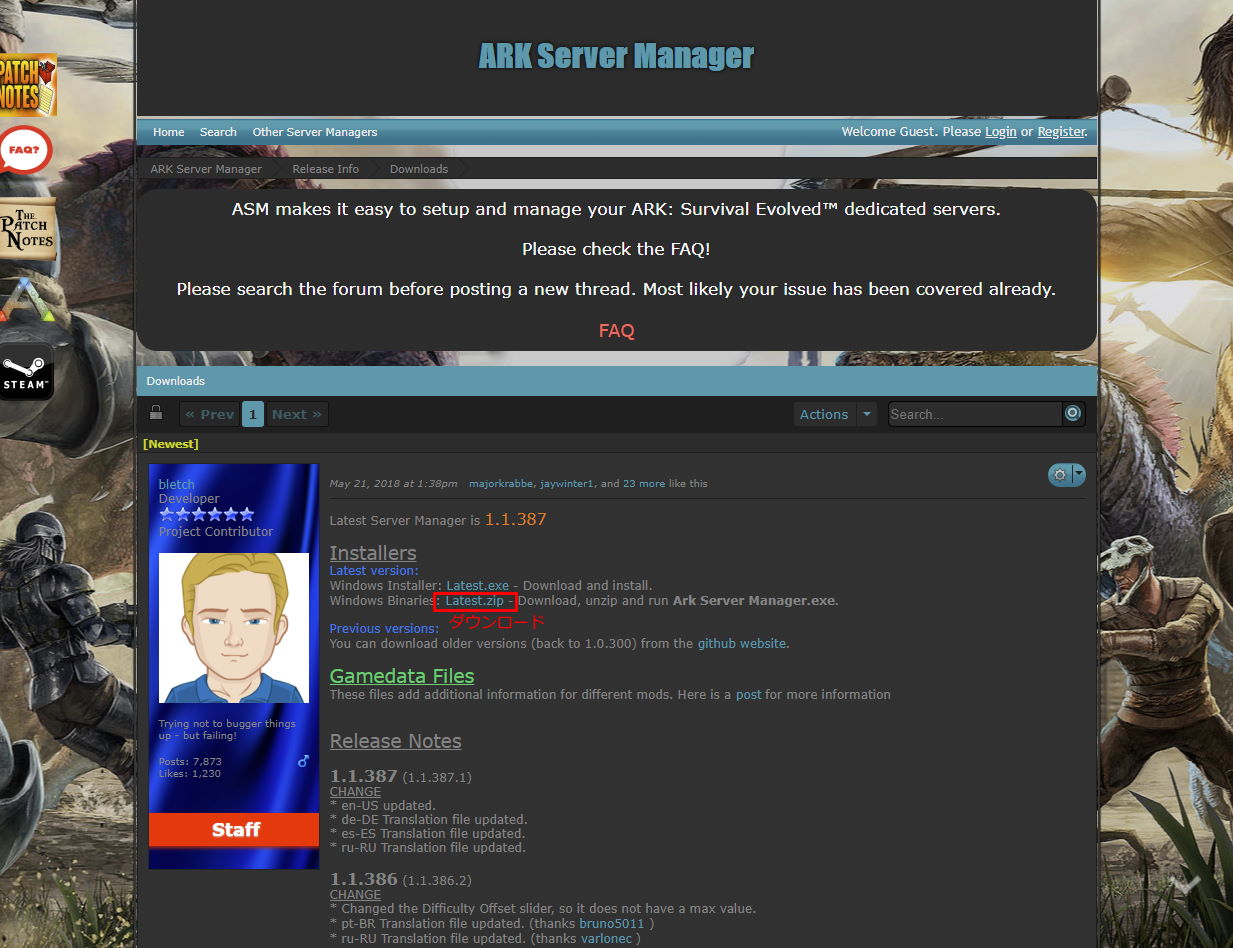
Task: Click the thread lock icon
Action: coord(156,413)
